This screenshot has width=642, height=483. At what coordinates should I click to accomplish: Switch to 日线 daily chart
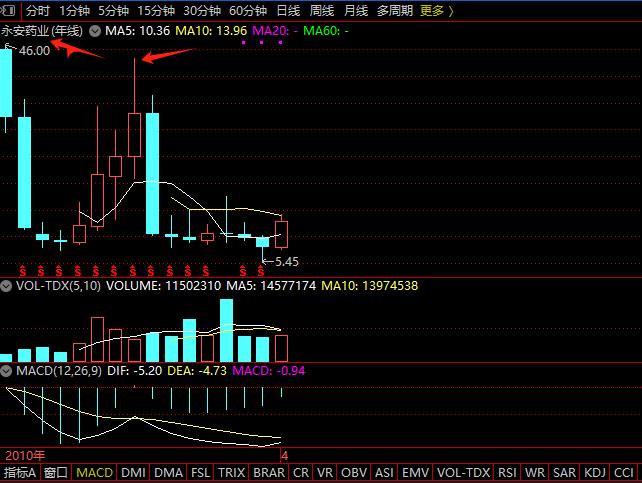pyautogui.click(x=288, y=11)
